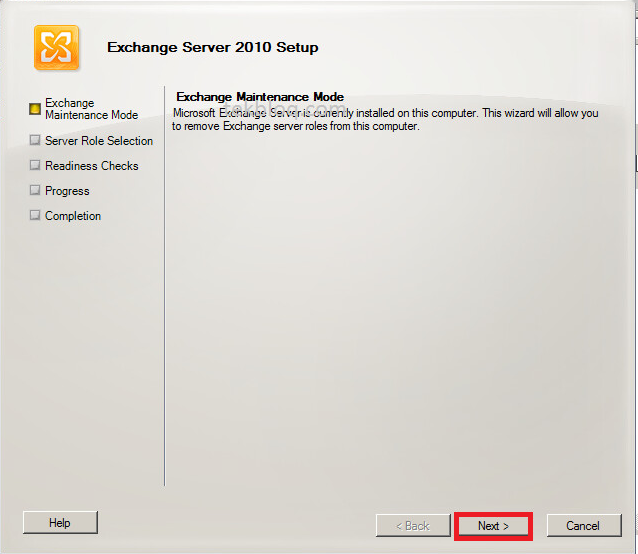Select the 'Server Role Selection' step label
Image resolution: width=638 pixels, height=554 pixels.
(99, 141)
